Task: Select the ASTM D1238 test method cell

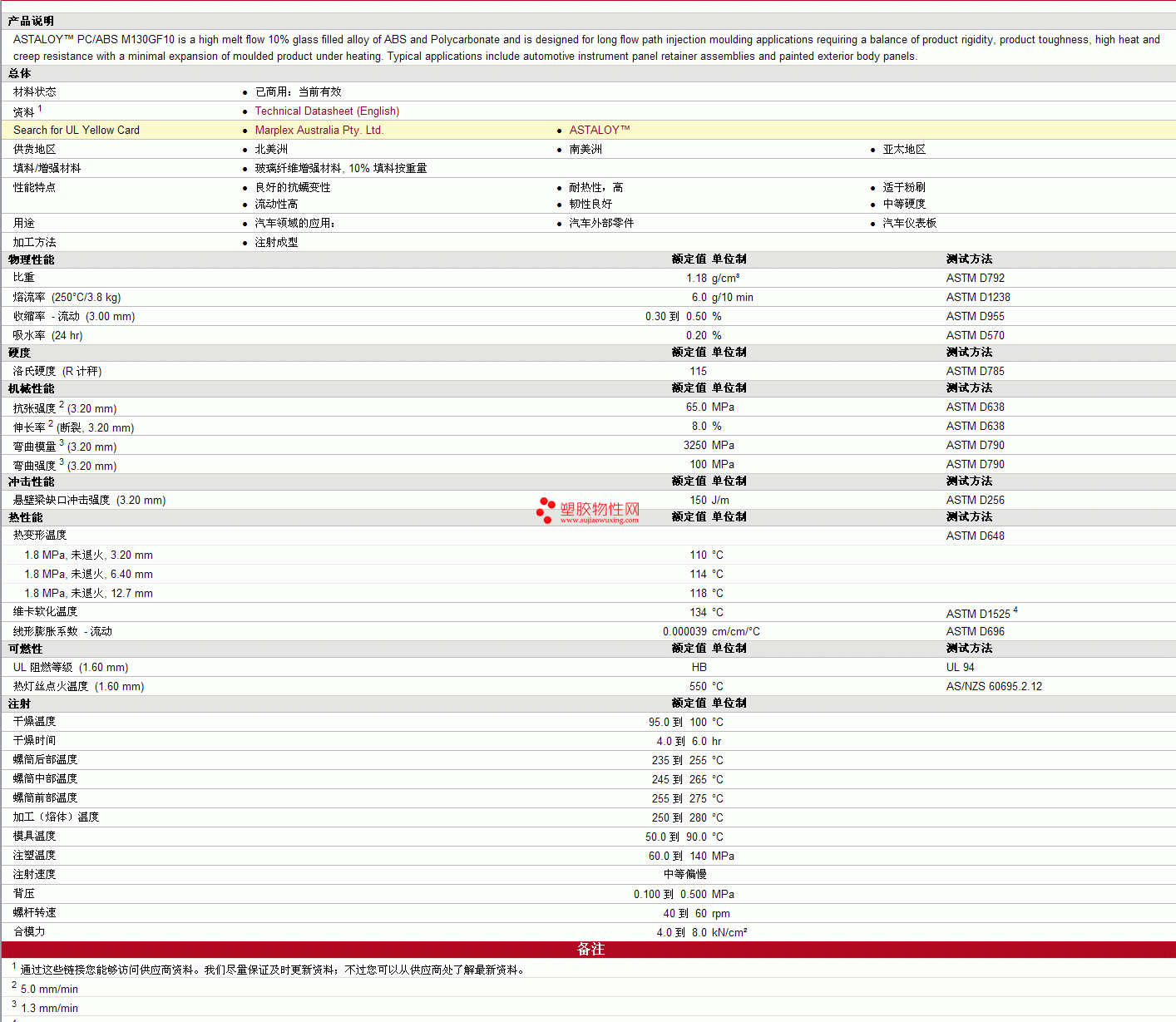Action: click(x=978, y=297)
